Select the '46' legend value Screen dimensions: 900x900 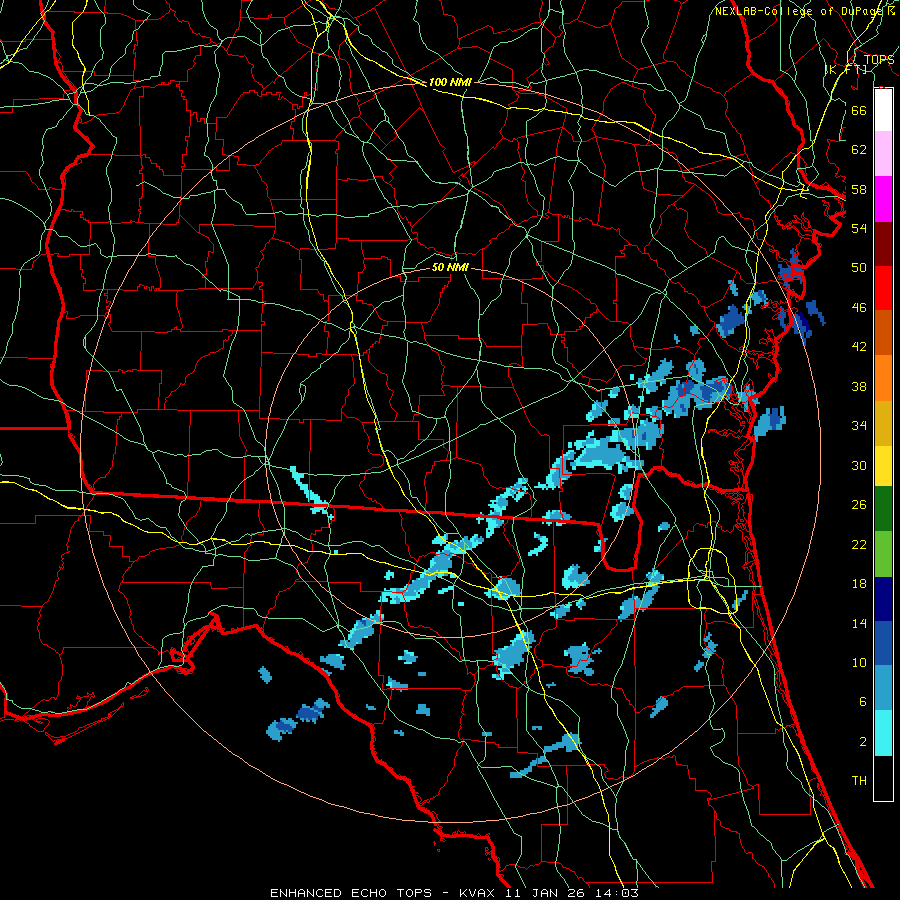coord(859,308)
